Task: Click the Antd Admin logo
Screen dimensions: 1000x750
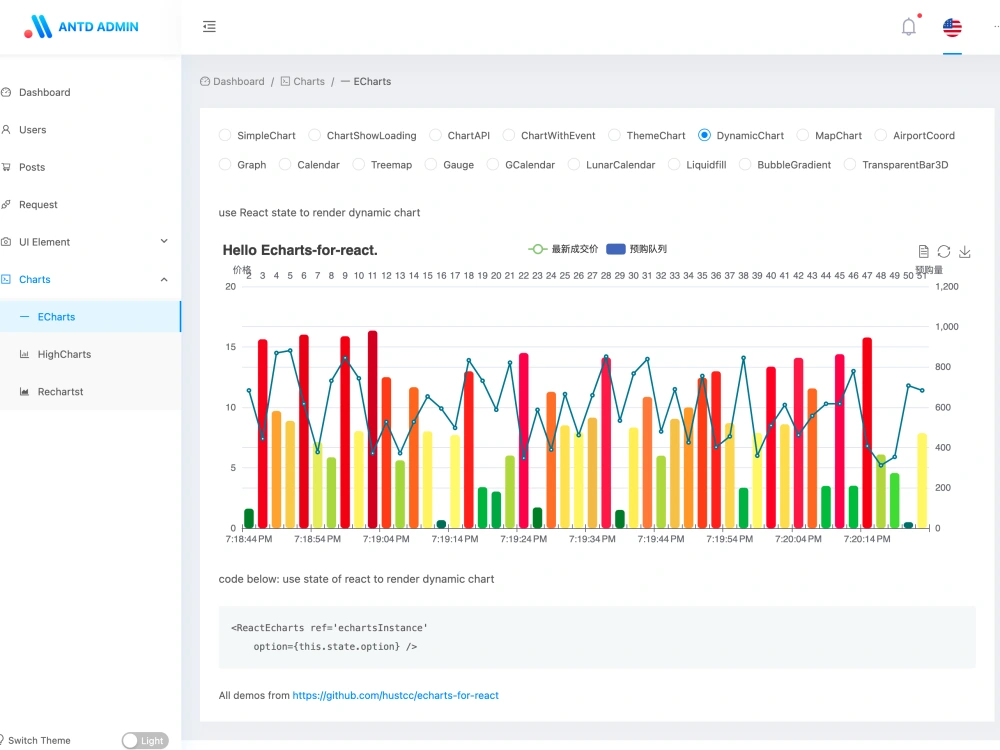Action: tap(81, 27)
